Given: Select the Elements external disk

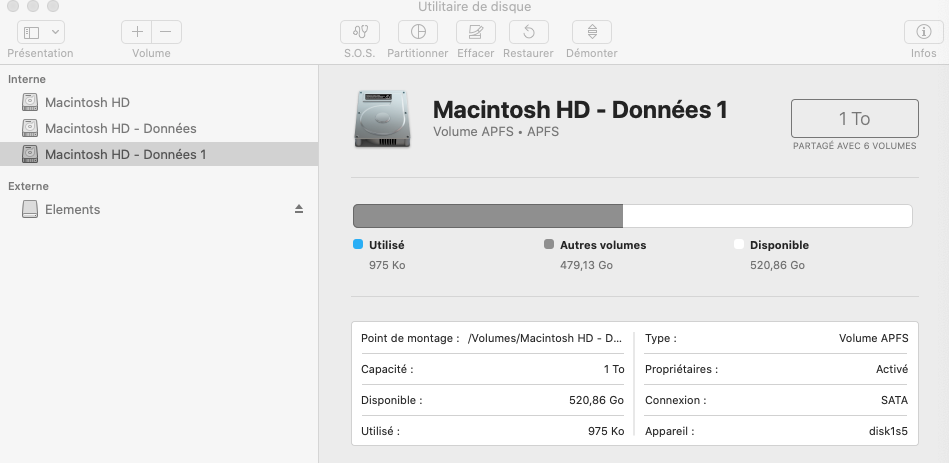Looking at the screenshot, I should coord(72,209).
